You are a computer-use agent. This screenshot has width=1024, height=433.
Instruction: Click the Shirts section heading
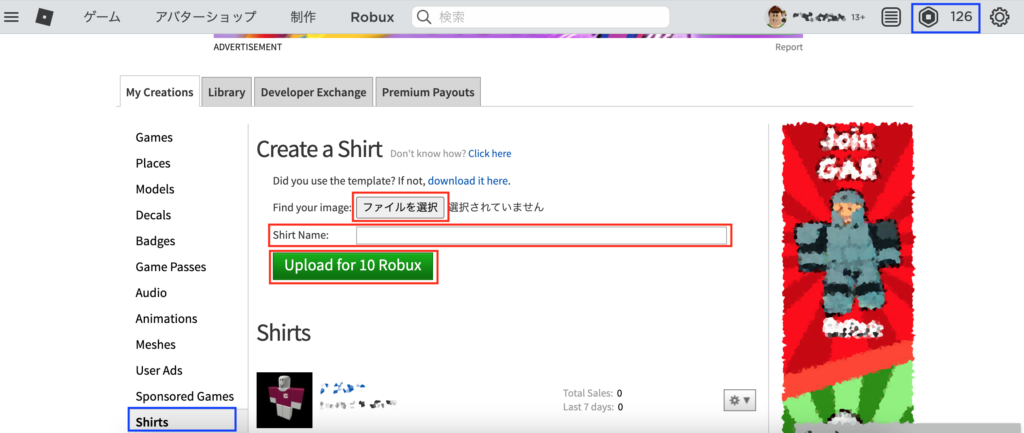[283, 332]
